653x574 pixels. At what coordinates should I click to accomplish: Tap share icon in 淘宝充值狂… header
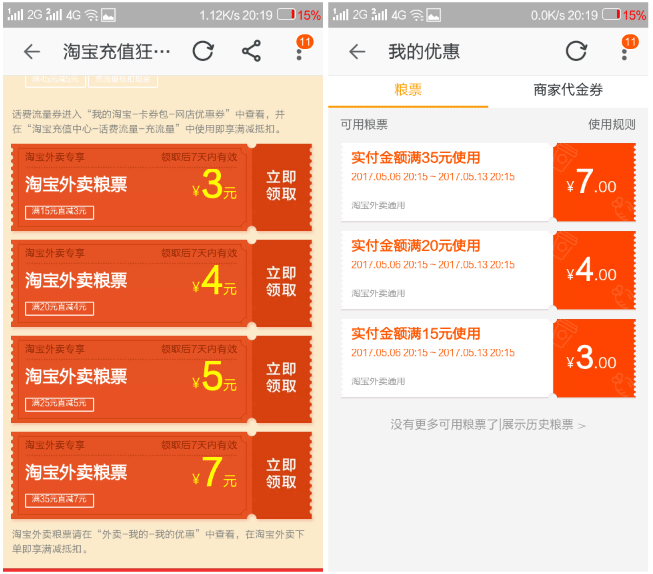tap(252, 51)
